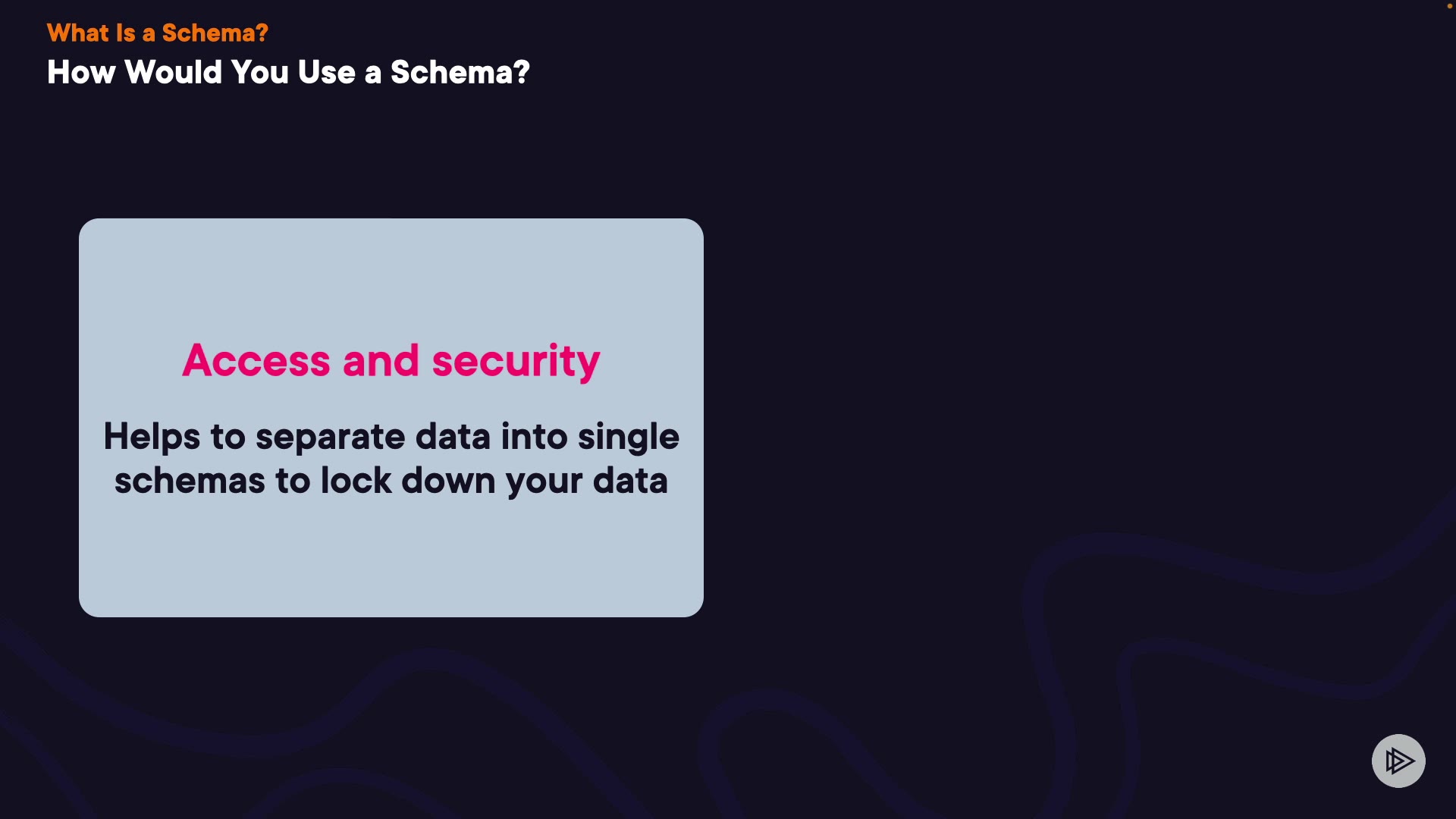Click the word "Schema?" in the white title
The height and width of the screenshot is (819, 1456).
[x=460, y=72]
